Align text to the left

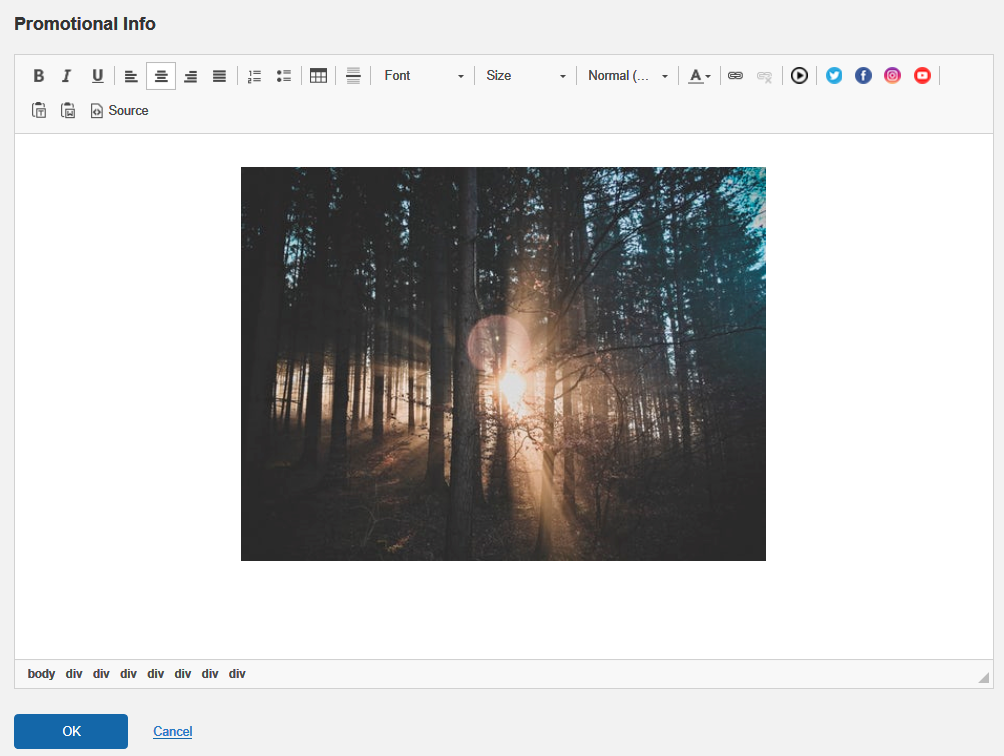pos(131,76)
